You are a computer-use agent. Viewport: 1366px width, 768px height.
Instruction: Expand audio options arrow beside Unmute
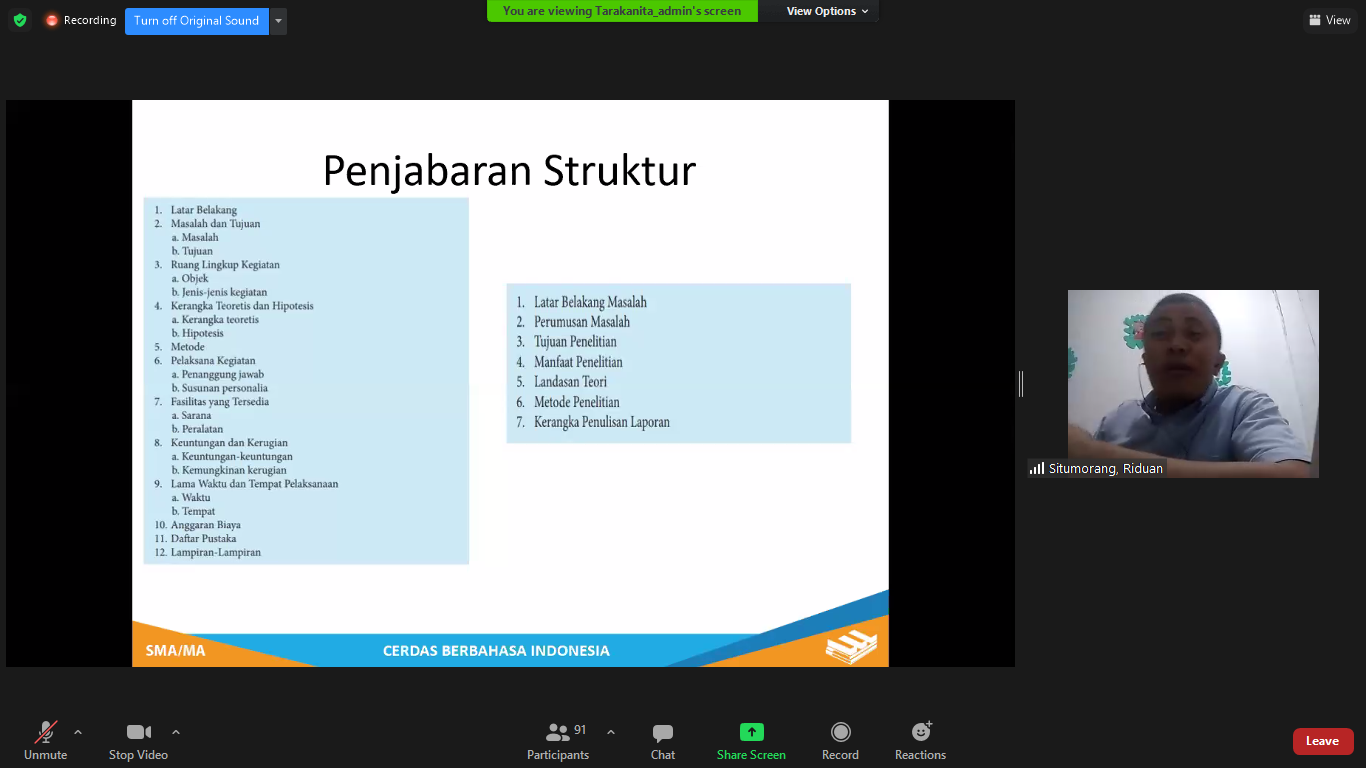tap(78, 731)
